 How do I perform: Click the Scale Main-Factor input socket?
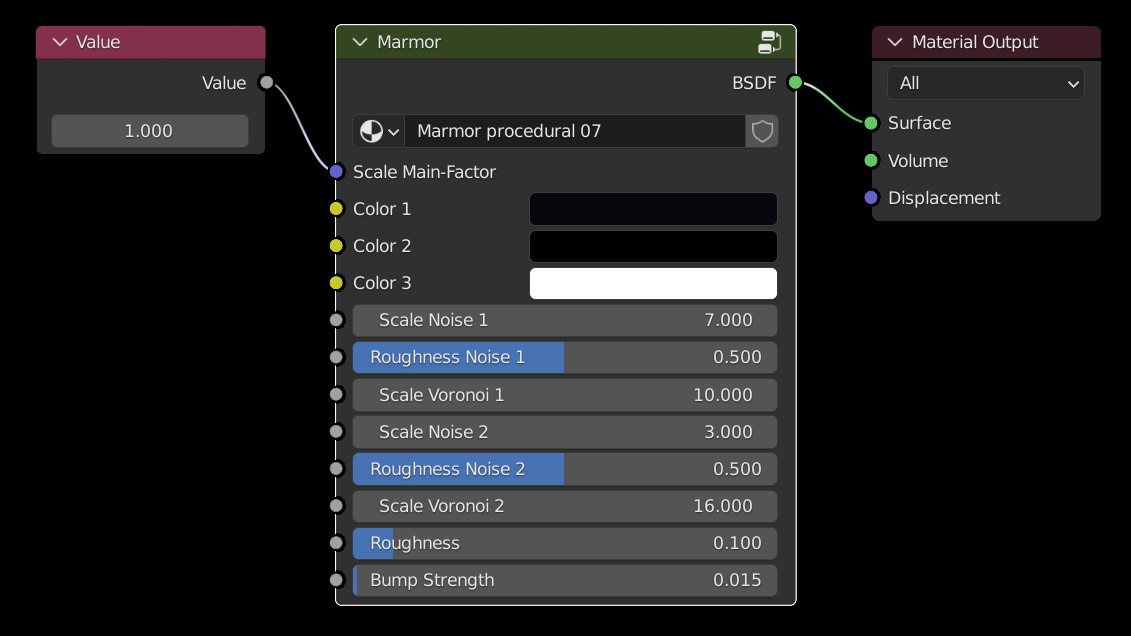click(x=337, y=172)
